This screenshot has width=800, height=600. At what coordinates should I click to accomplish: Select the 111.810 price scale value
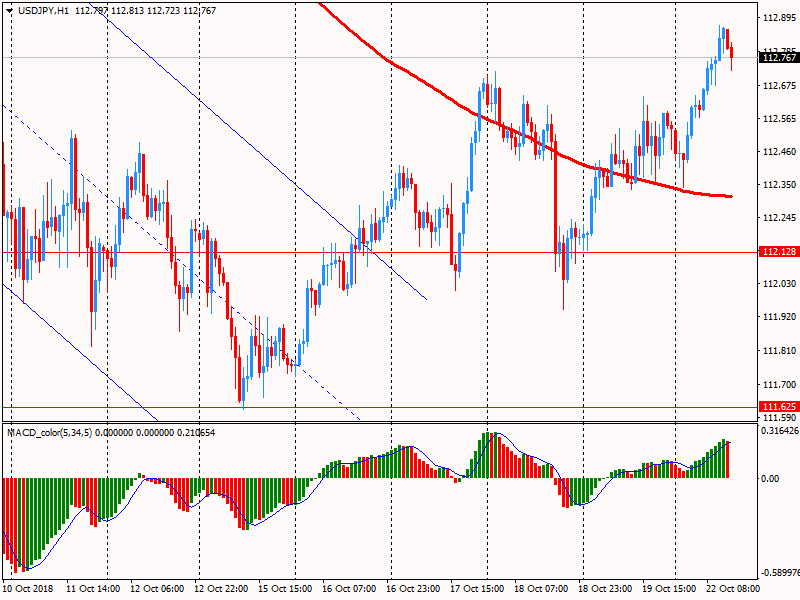779,351
